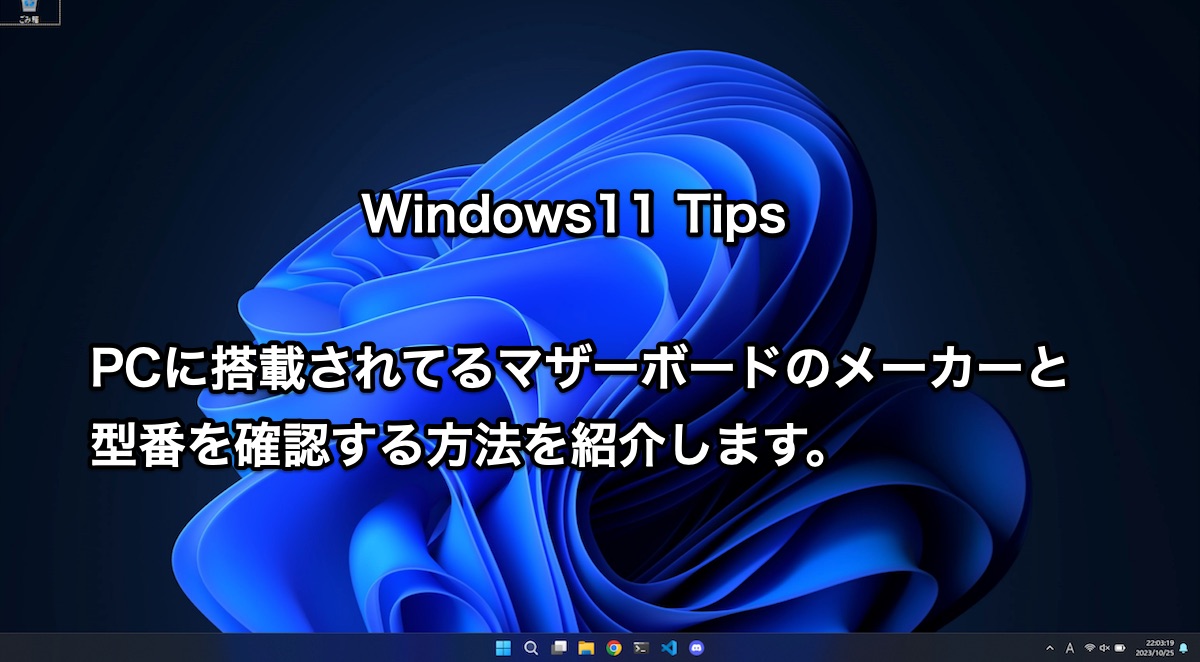
Task: Click empty taskbar space left of Start
Action: click(x=250, y=647)
